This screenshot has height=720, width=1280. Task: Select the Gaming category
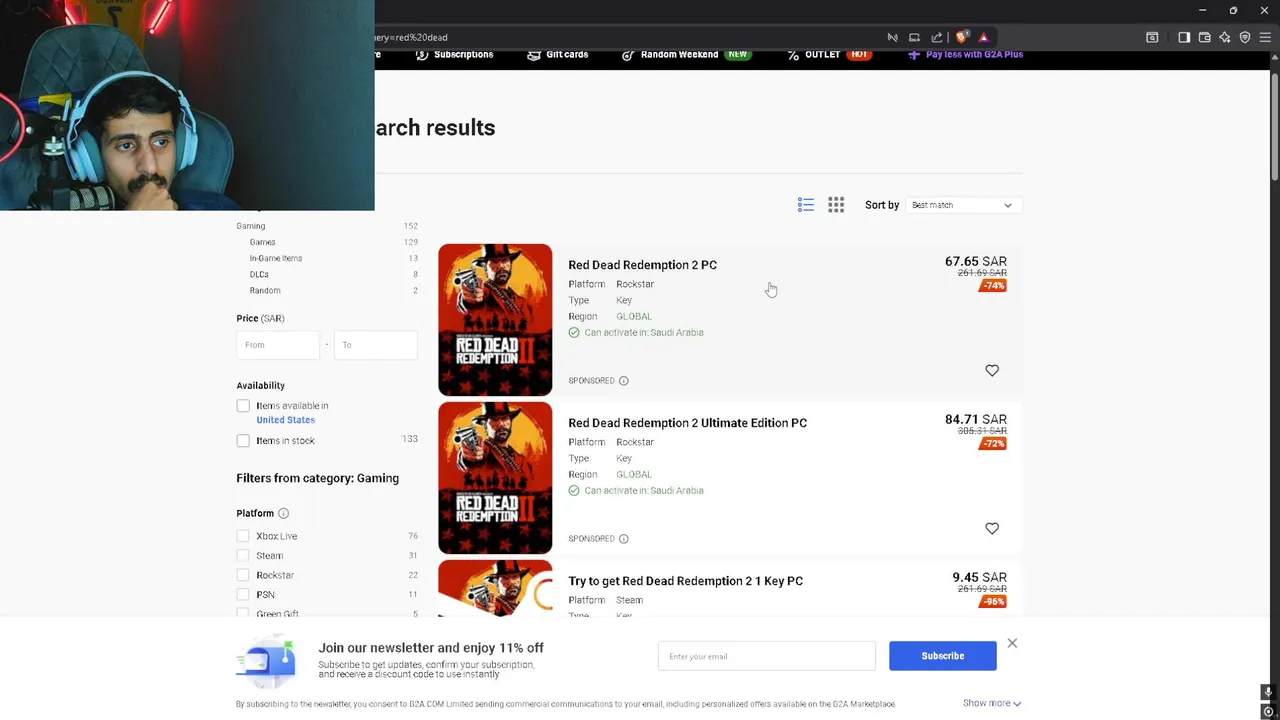(251, 226)
